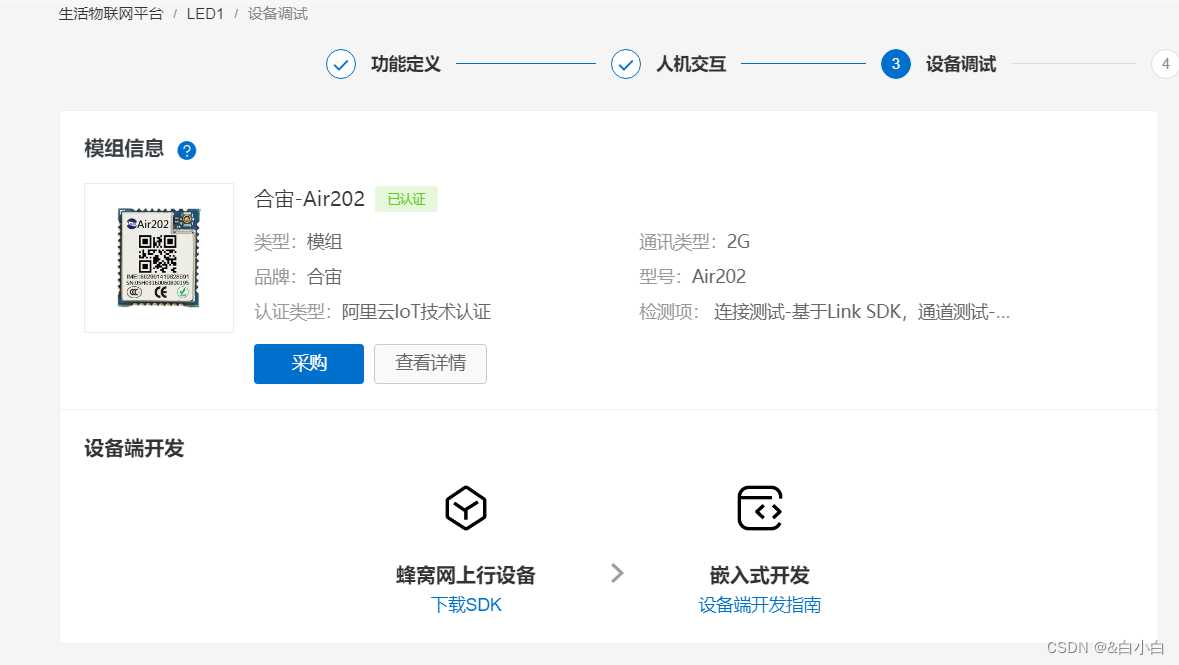Click the 蜂窝网上行设备 cube icon
Image resolution: width=1179 pixels, height=665 pixels.
(x=466, y=508)
